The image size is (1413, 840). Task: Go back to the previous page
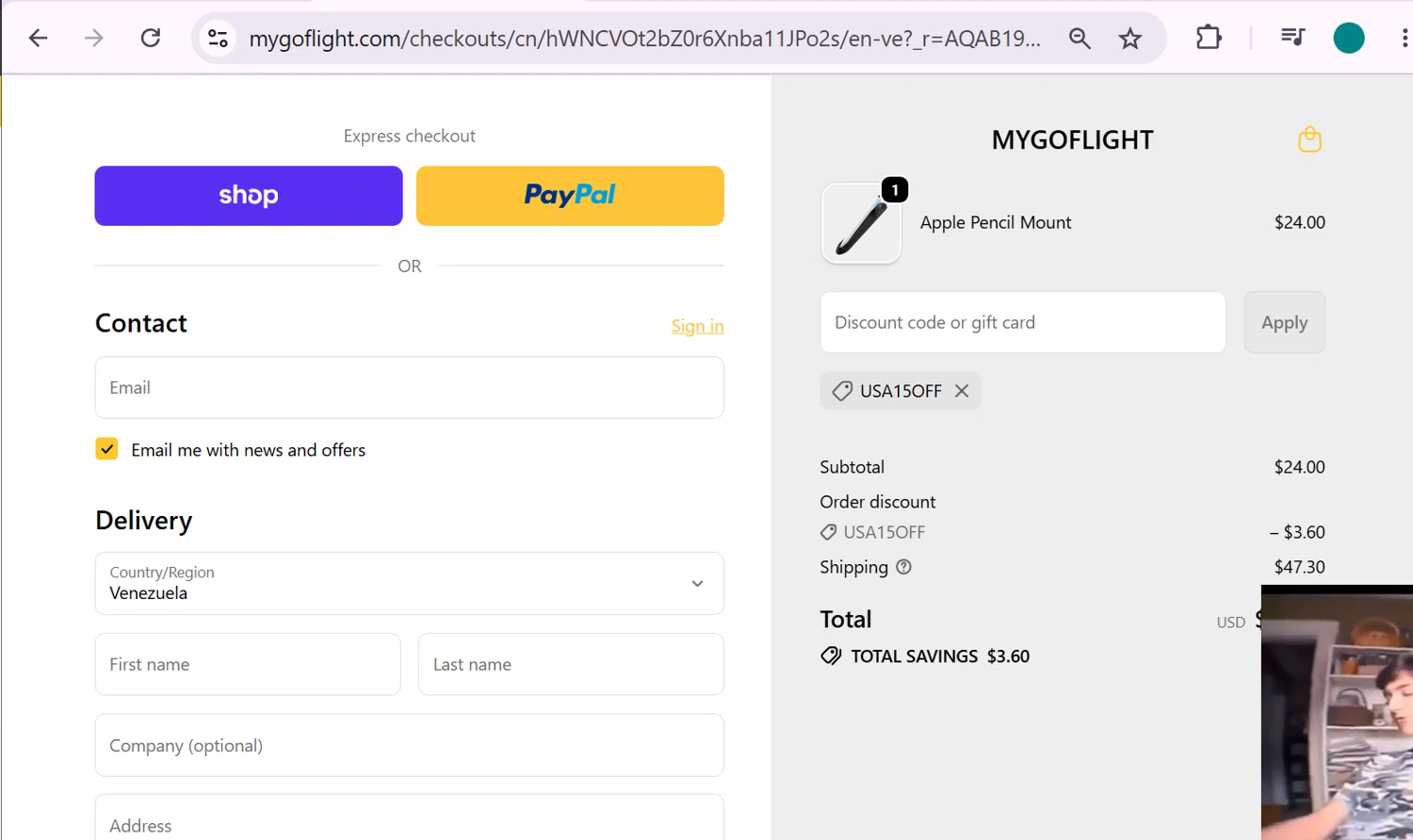coord(38,38)
